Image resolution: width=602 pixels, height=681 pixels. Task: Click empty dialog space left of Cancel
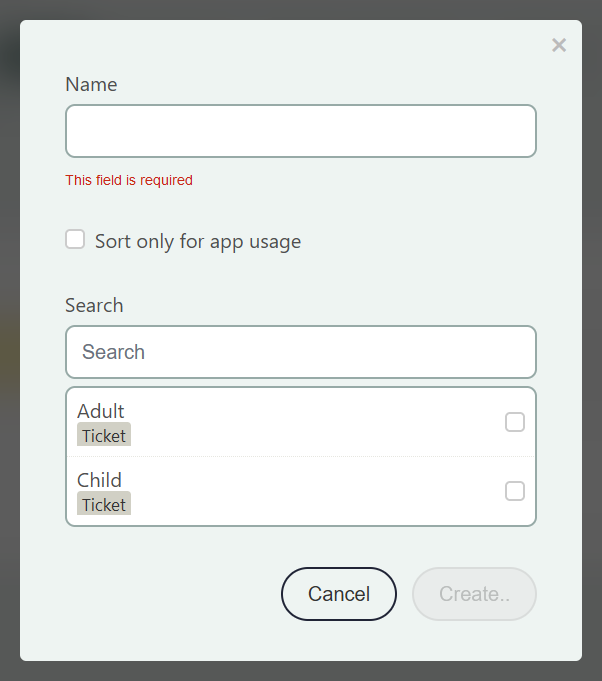(x=160, y=594)
